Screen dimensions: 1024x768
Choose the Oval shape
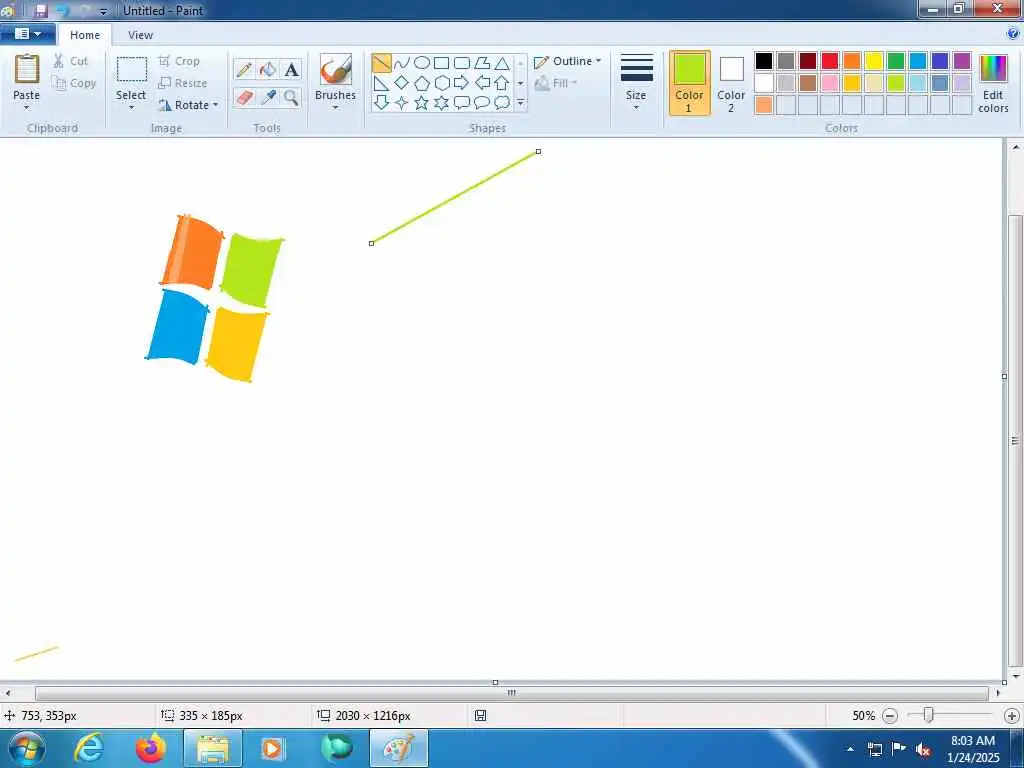422,63
